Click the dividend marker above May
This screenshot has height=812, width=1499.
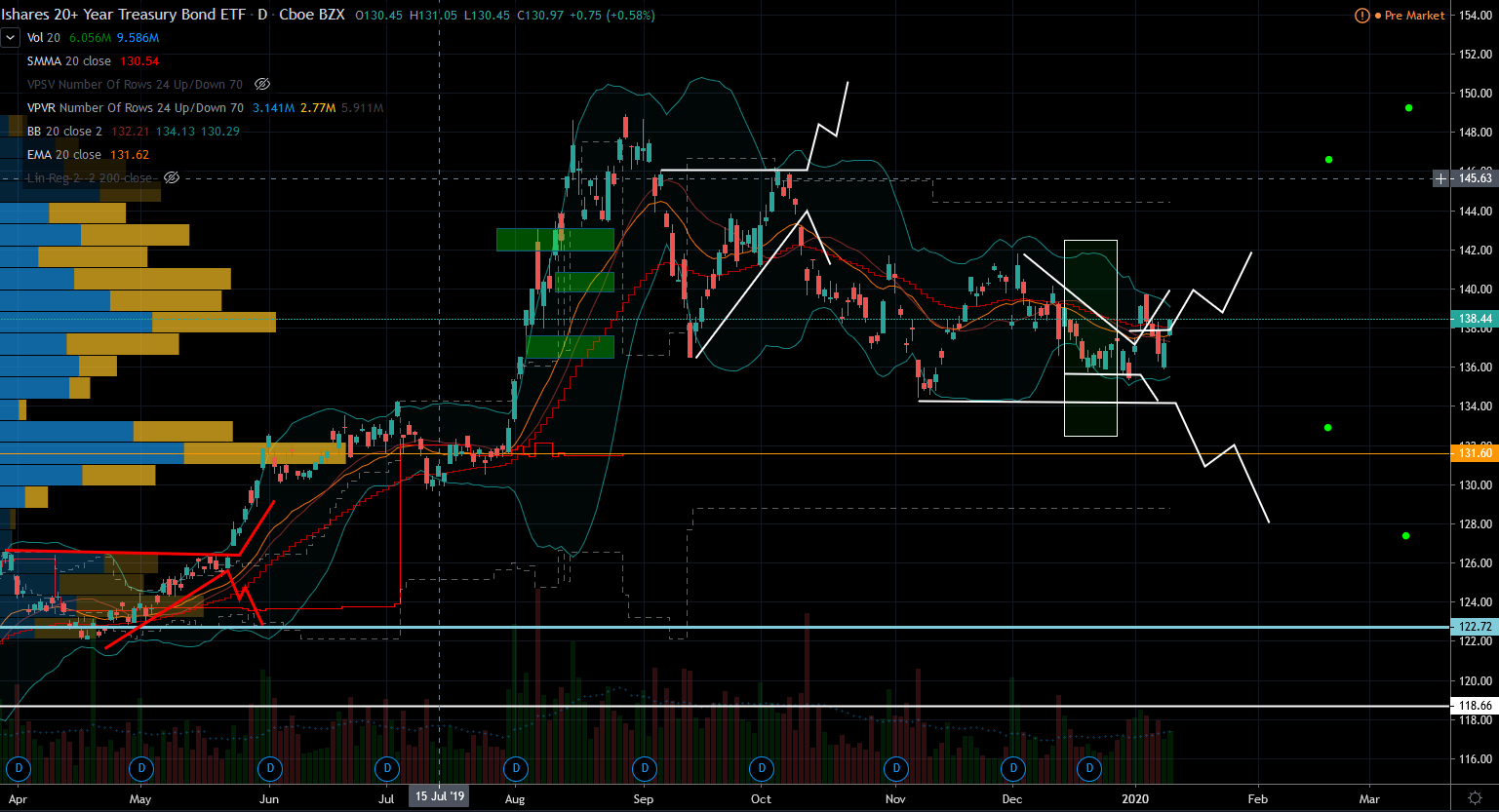[x=142, y=769]
